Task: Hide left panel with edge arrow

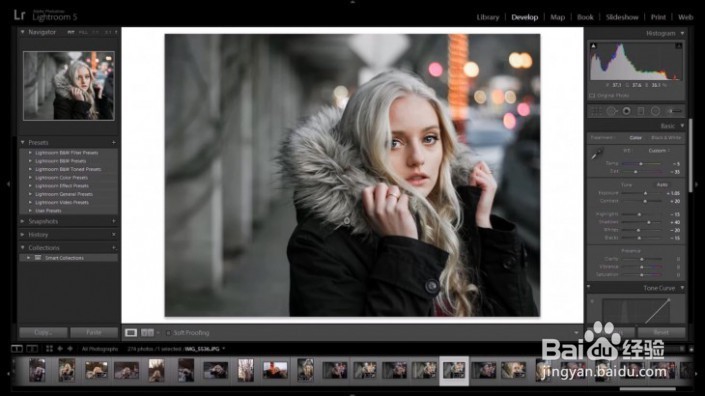Action: point(8,184)
